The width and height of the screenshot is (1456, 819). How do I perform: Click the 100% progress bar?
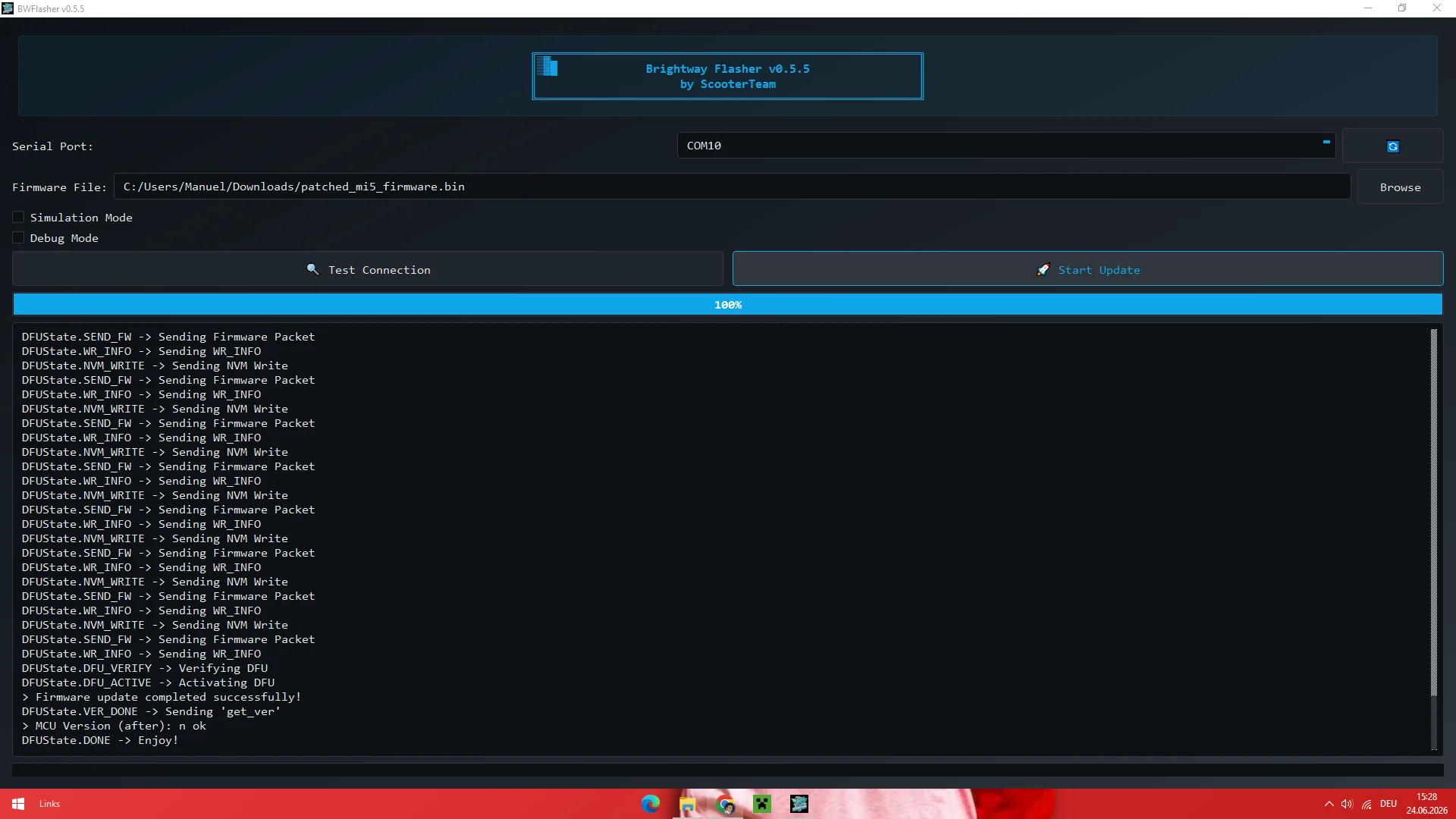point(727,305)
